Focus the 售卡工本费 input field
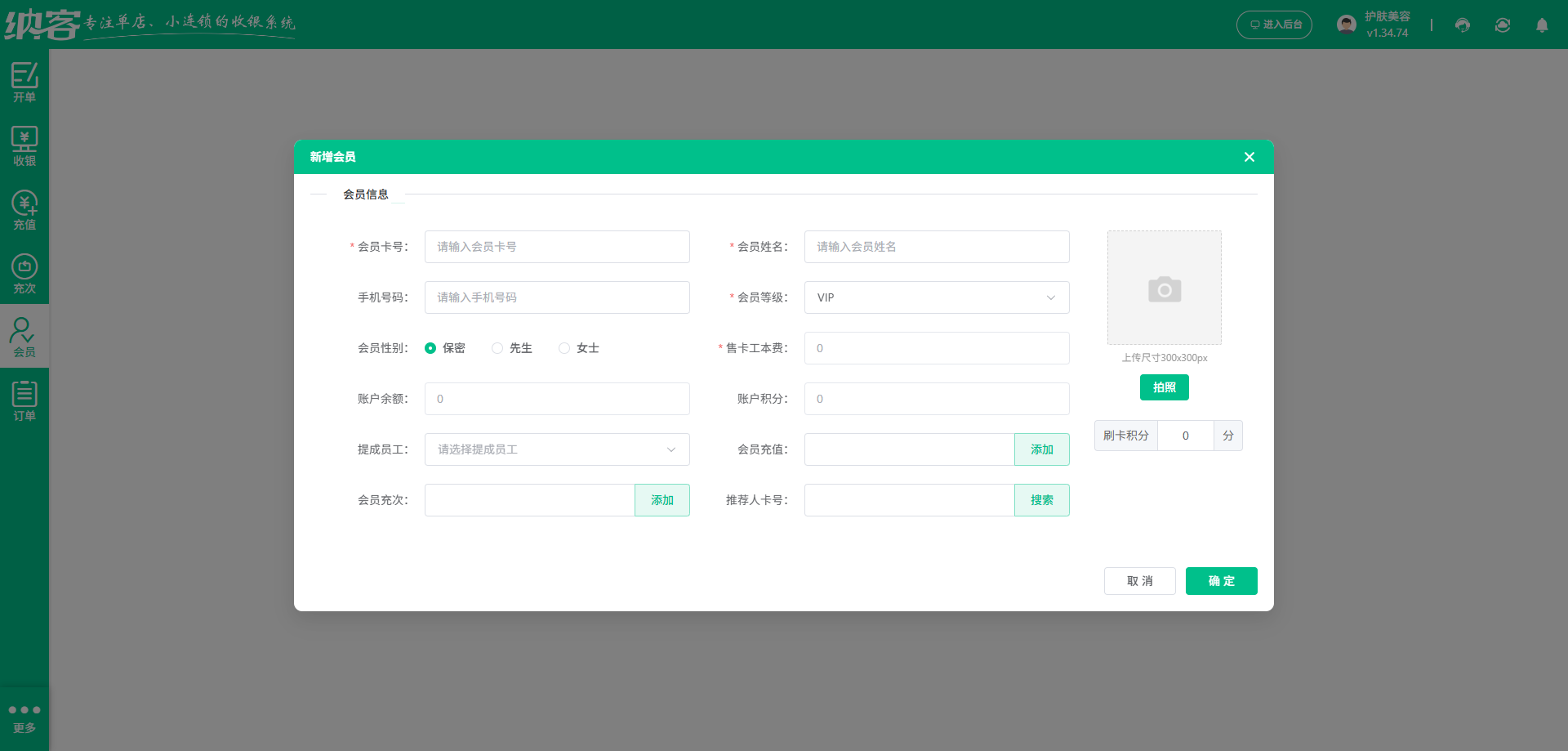The image size is (1568, 751). (937, 348)
